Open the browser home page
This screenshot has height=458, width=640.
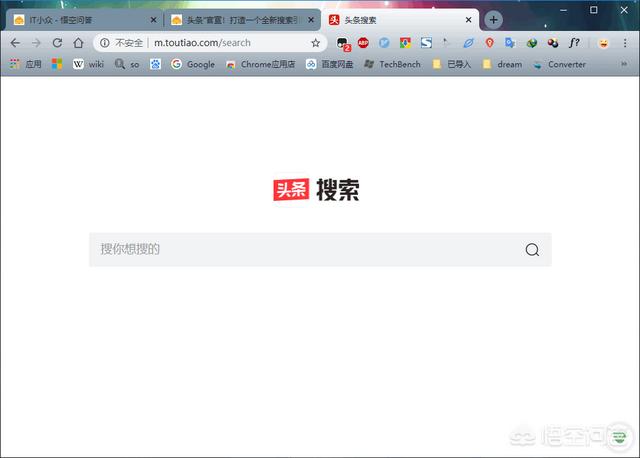78,43
